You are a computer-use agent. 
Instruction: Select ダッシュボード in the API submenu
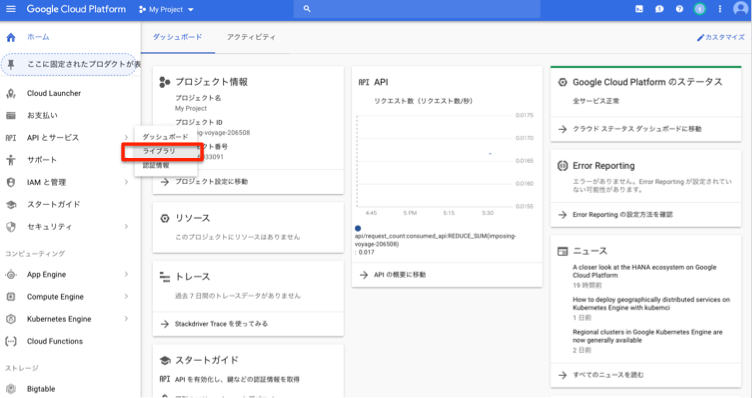click(165, 137)
